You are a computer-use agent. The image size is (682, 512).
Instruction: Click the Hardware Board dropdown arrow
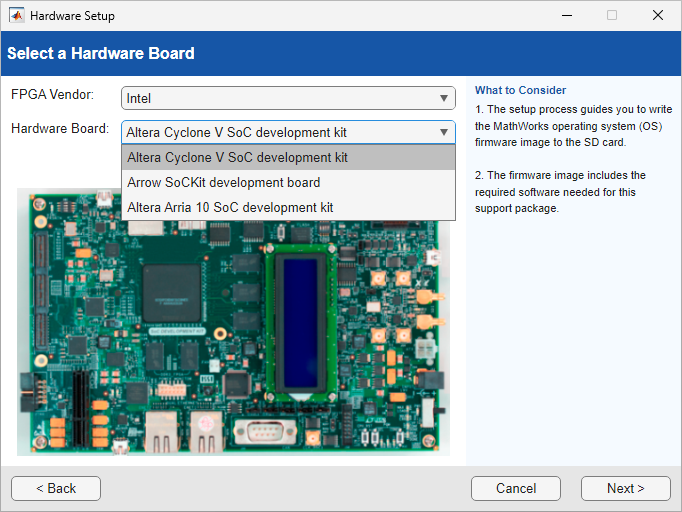(444, 132)
